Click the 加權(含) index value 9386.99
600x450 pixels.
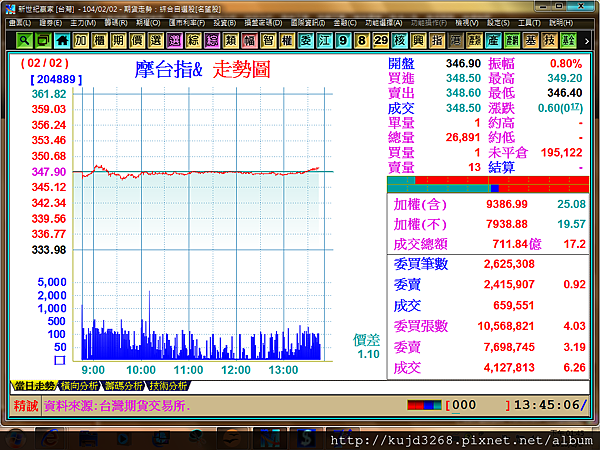(x=507, y=204)
